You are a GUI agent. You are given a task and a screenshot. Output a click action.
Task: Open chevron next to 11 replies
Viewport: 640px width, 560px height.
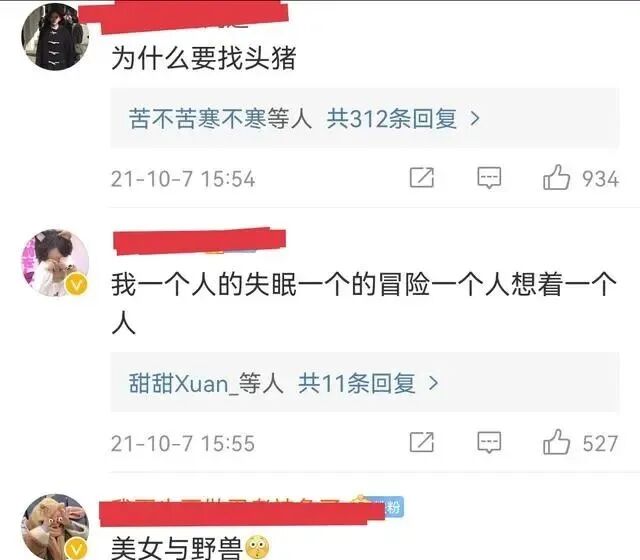click(433, 383)
